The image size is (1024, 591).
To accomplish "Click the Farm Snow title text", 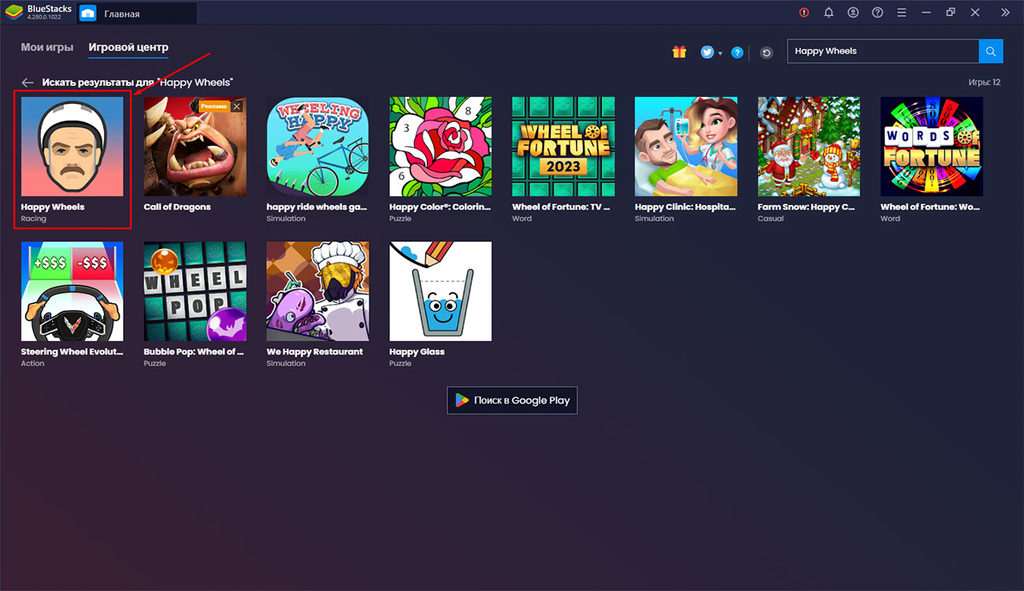I will pyautogui.click(x=806, y=207).
